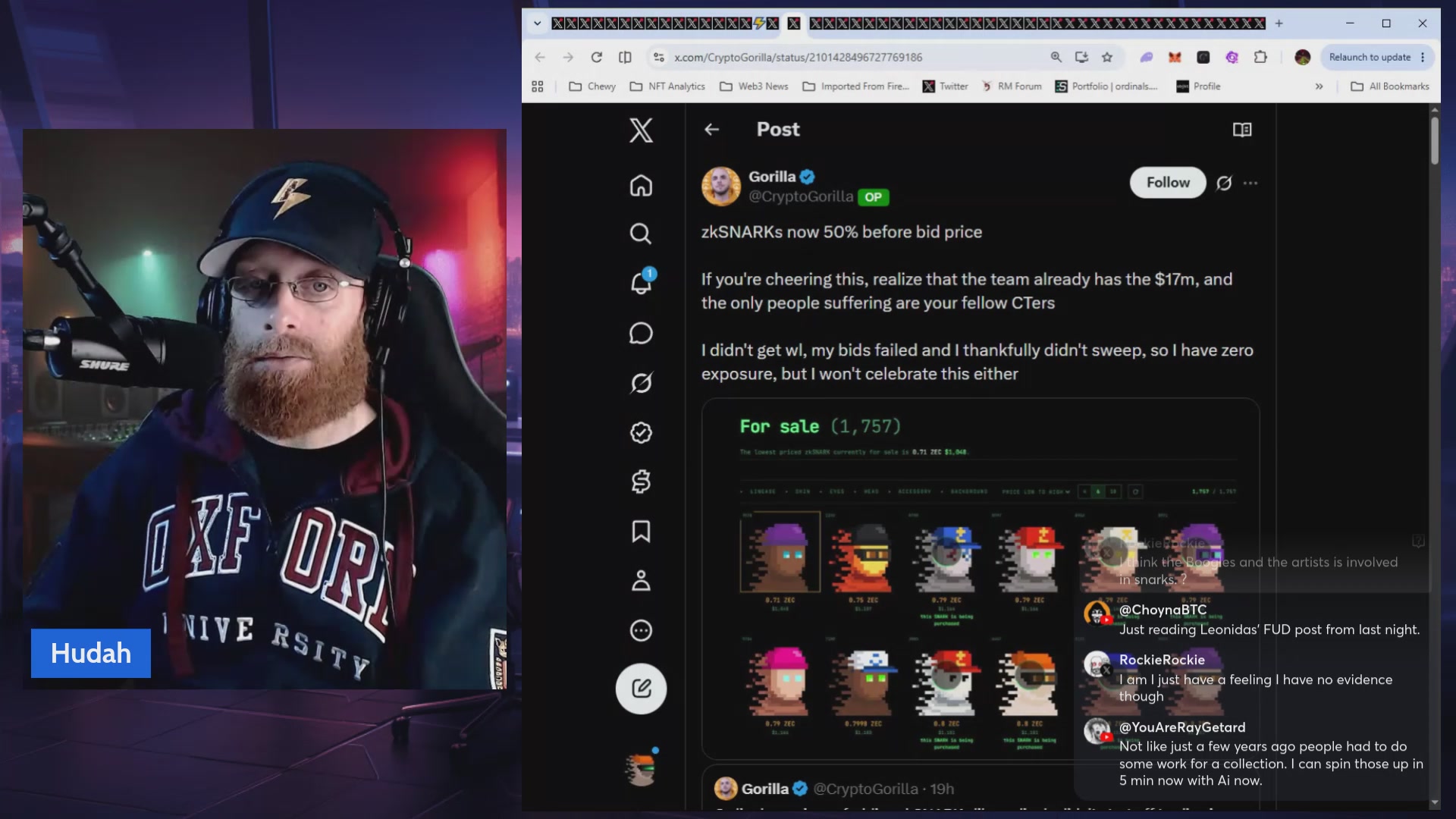
Task: Open the Twitter bookmark
Action: point(945,86)
